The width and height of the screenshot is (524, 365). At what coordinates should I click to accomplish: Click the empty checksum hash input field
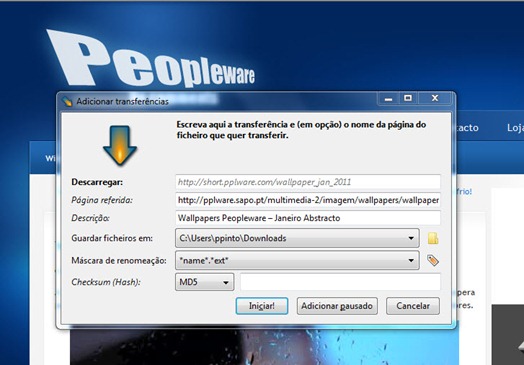(x=340, y=282)
